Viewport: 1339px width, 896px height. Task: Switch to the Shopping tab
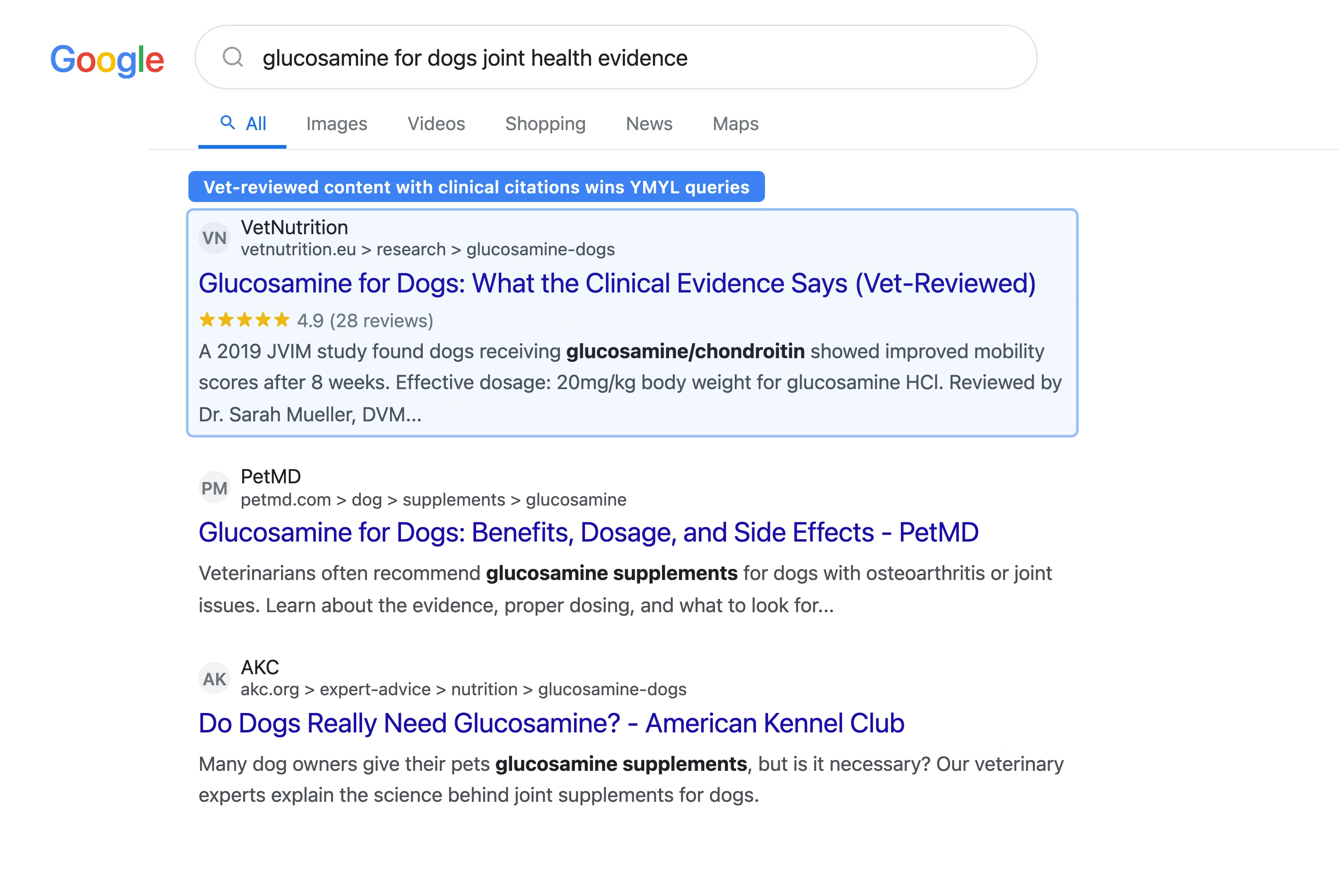[x=545, y=124]
